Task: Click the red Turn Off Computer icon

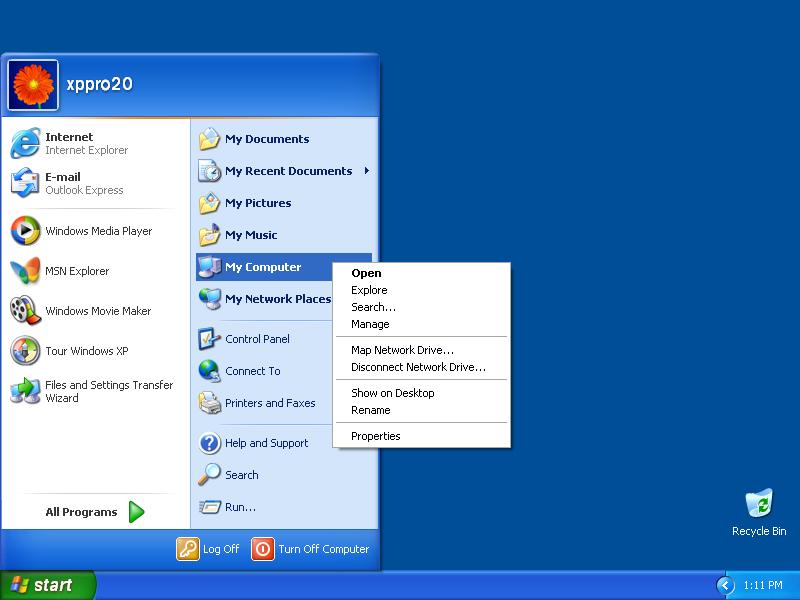Action: click(263, 549)
